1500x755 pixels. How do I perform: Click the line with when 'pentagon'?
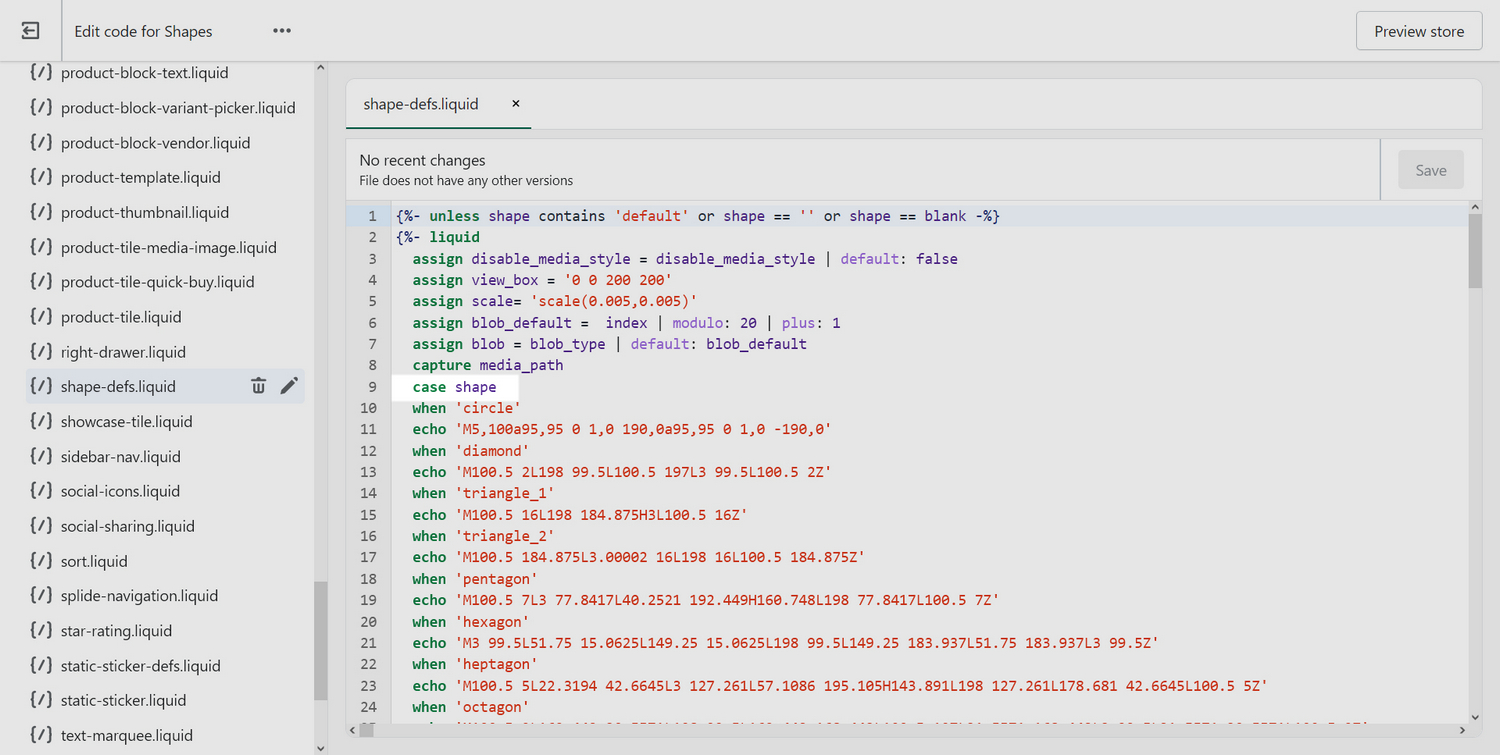tap(475, 579)
